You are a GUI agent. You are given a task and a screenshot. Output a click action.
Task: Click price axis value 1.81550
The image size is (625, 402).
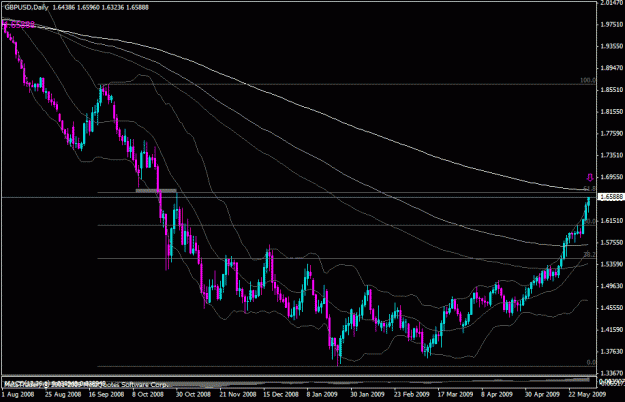(611, 112)
